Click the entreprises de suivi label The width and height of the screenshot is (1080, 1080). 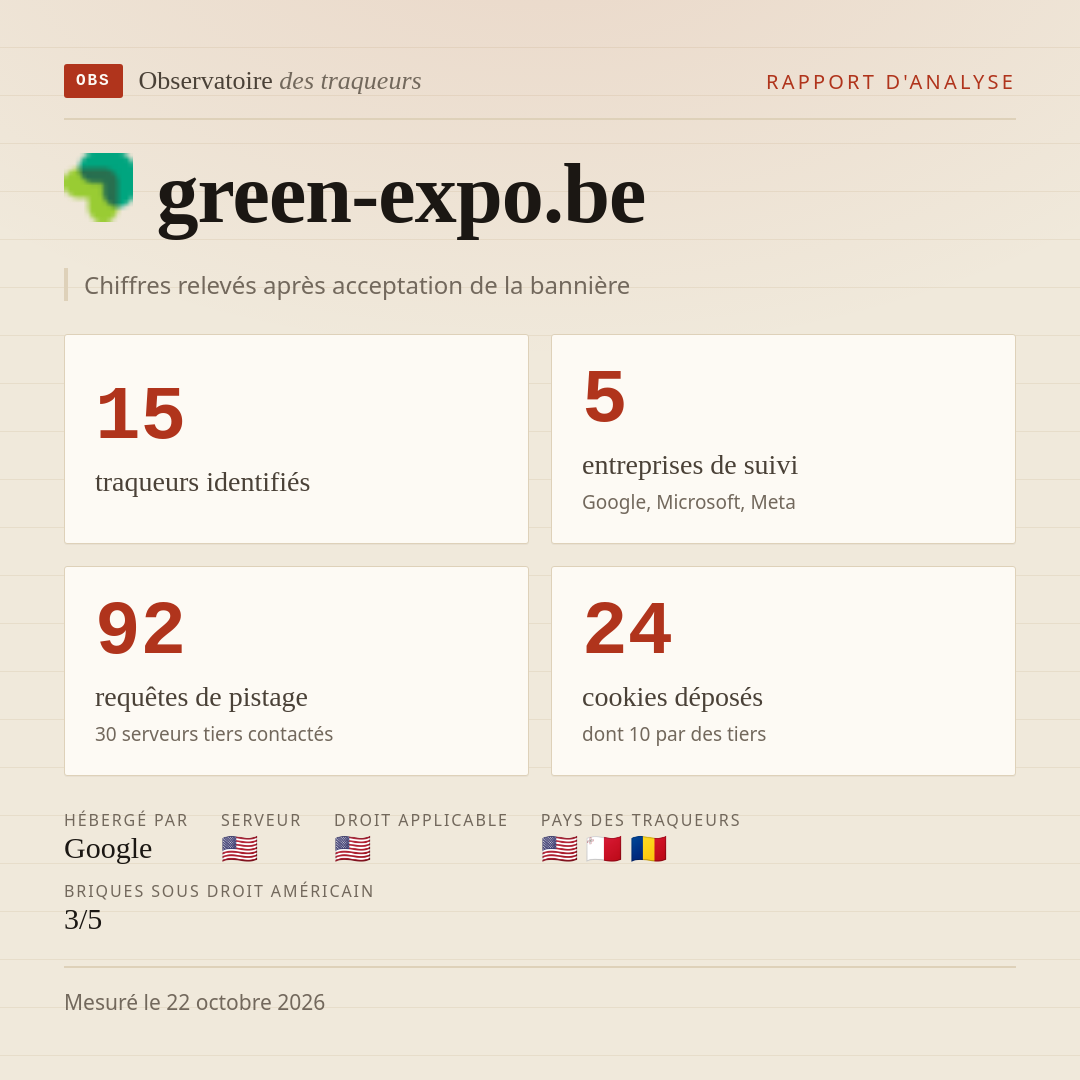pos(689,465)
